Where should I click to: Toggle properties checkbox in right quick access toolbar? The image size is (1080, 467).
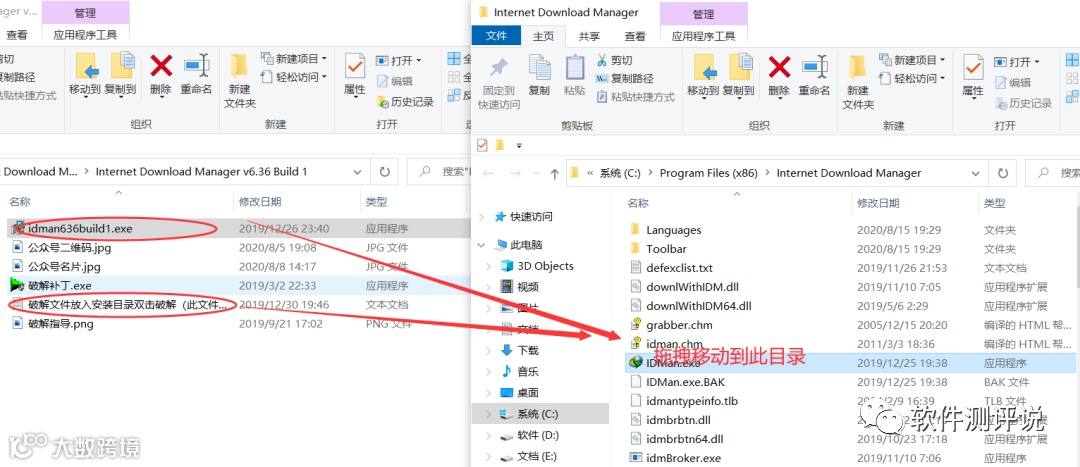pyautogui.click(x=482, y=145)
